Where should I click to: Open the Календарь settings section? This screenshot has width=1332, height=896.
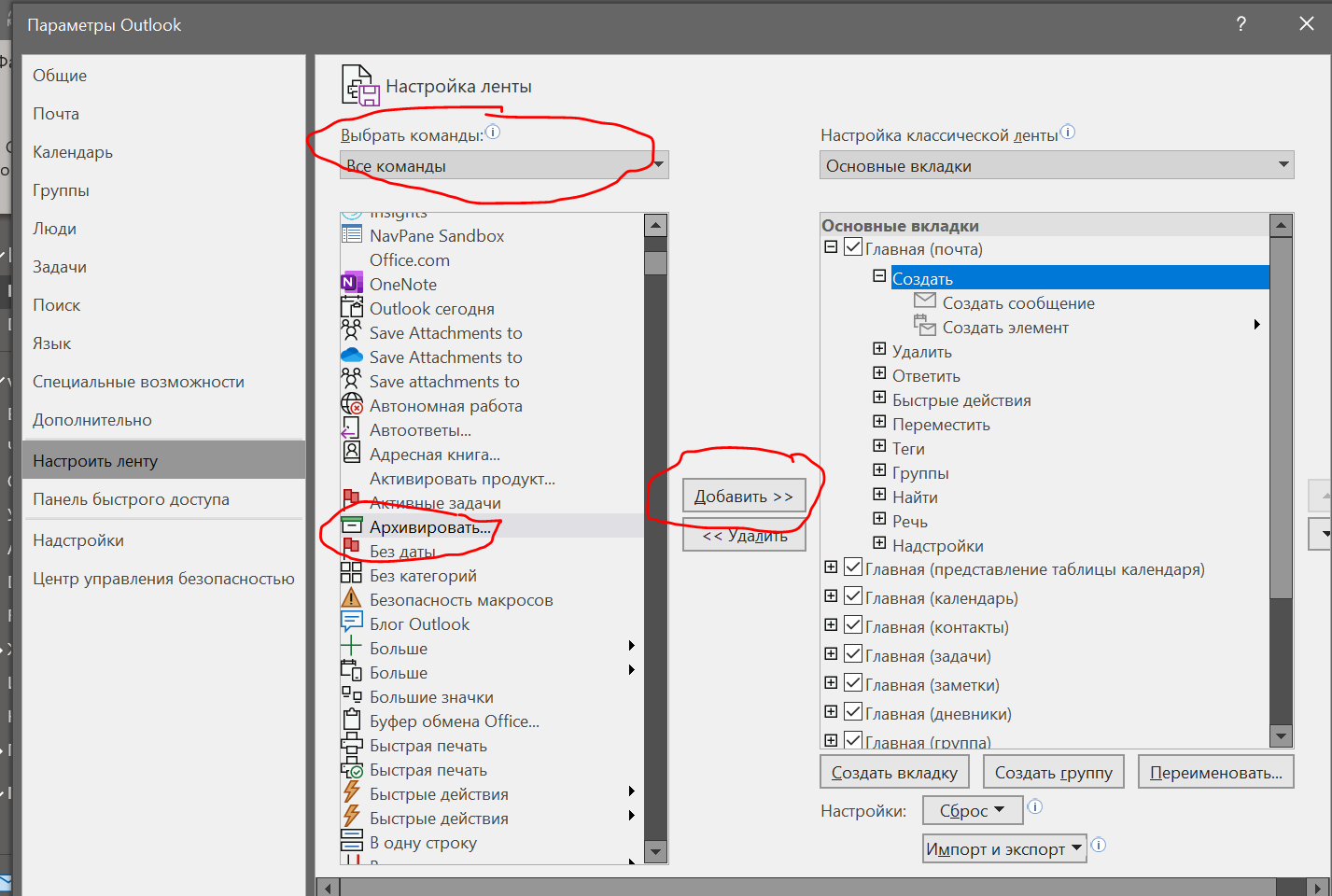[x=163, y=152]
